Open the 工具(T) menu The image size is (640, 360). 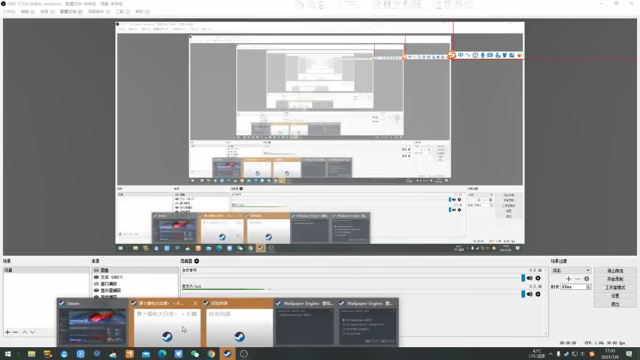[122, 12]
